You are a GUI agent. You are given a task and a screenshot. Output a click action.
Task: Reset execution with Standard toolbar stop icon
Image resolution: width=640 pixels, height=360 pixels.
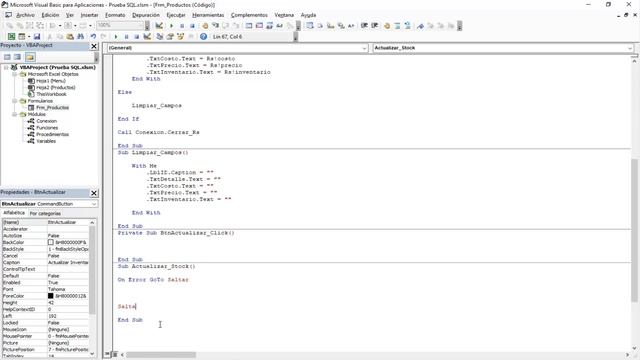(x=137, y=36)
